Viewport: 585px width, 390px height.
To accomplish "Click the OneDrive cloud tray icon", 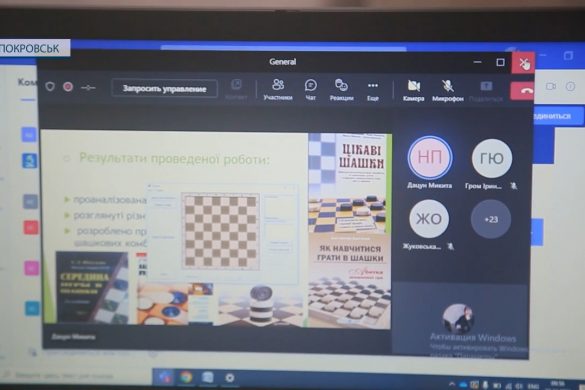I will pyautogui.click(x=463, y=385).
